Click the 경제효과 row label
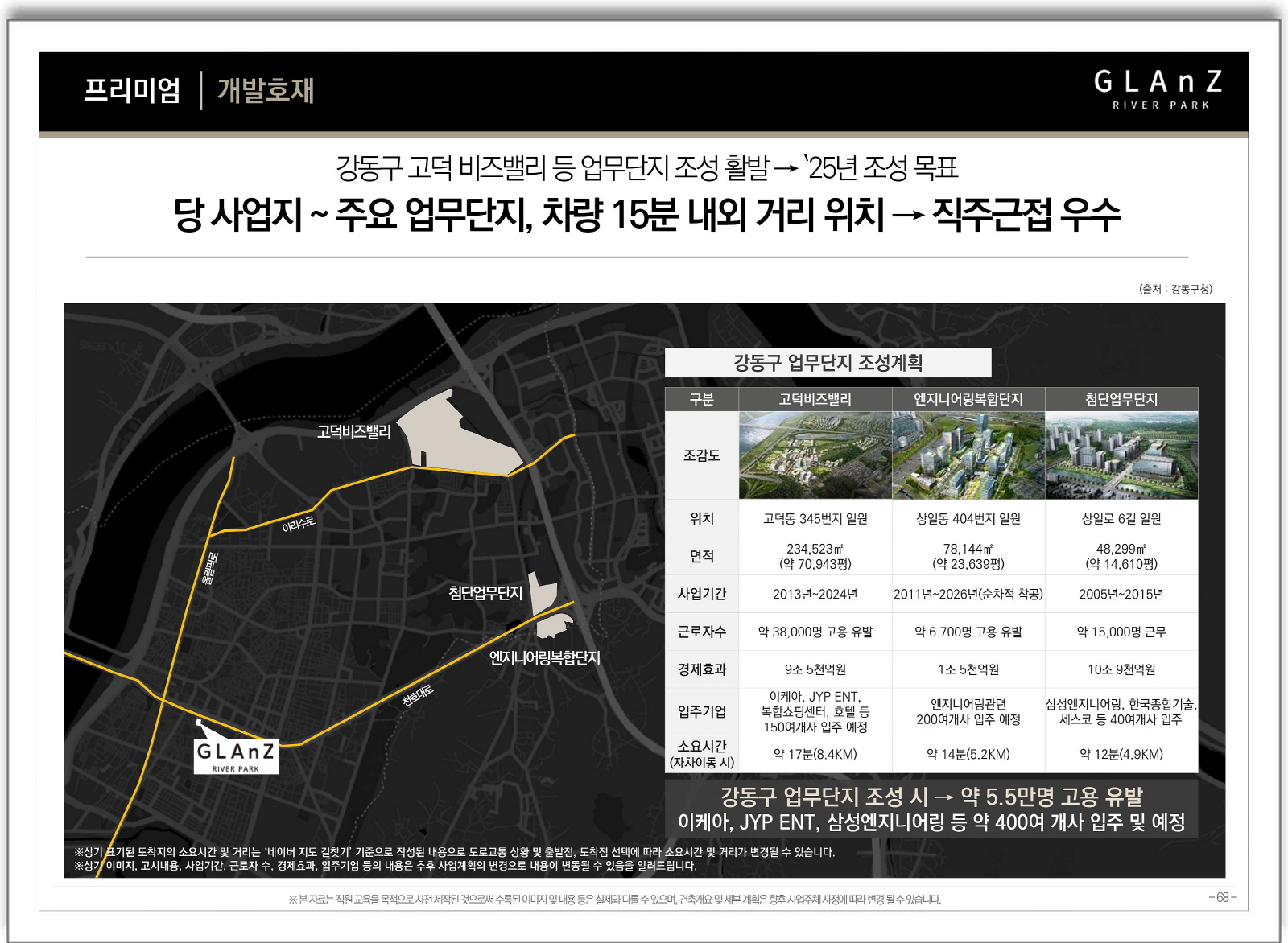 tap(701, 669)
